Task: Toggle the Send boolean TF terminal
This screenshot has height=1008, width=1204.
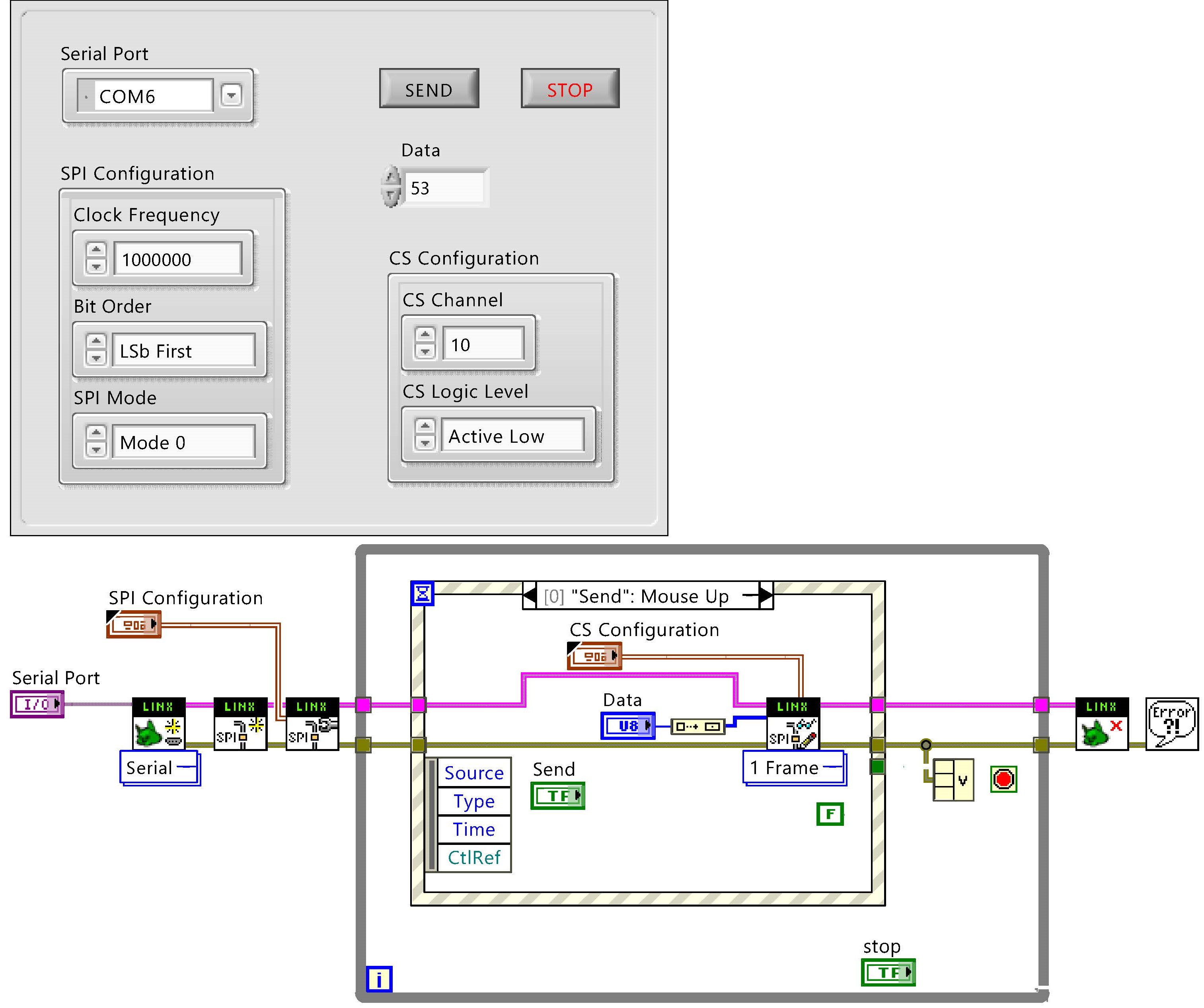Action: (557, 796)
